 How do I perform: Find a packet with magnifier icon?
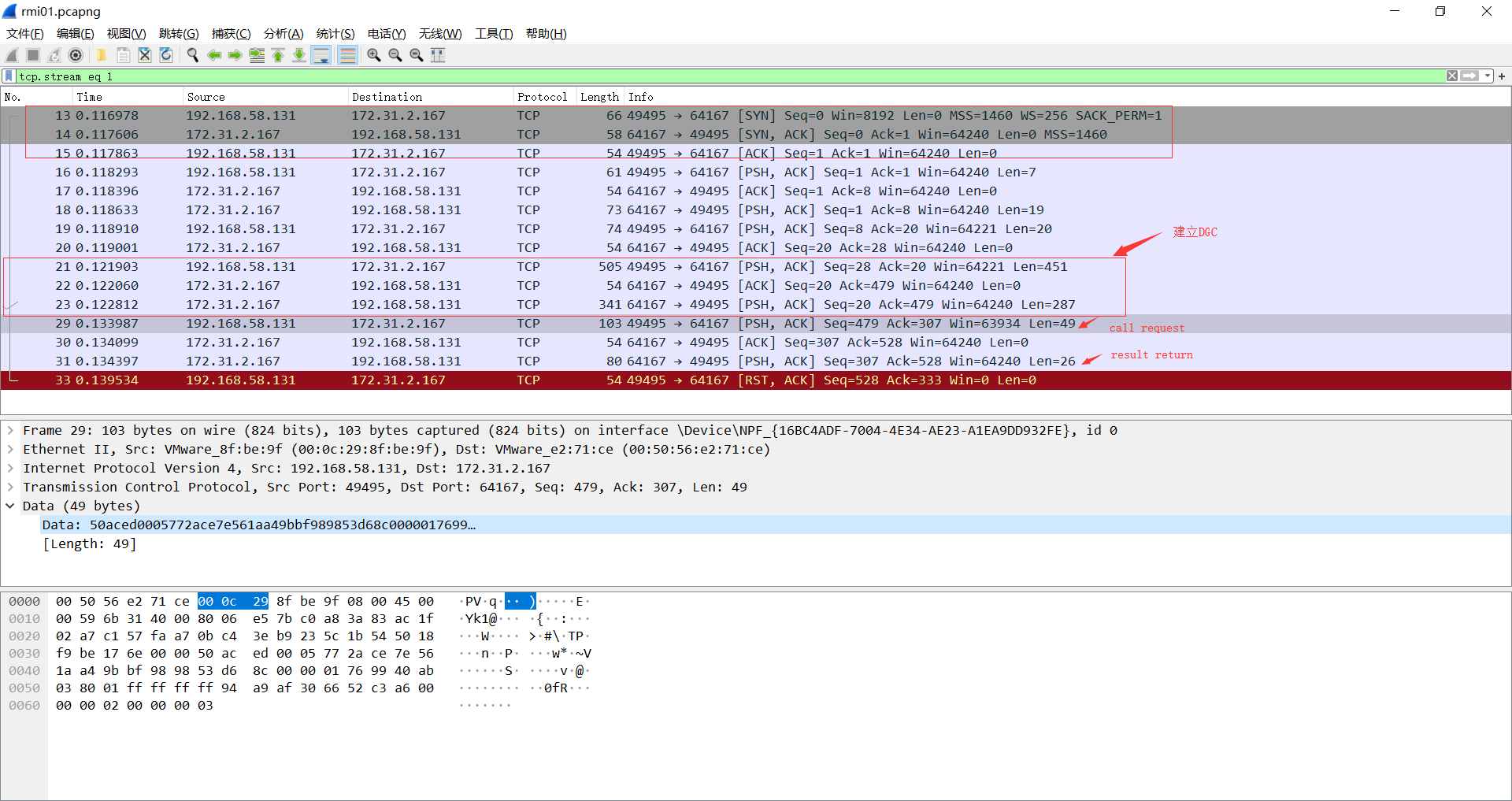click(x=192, y=55)
